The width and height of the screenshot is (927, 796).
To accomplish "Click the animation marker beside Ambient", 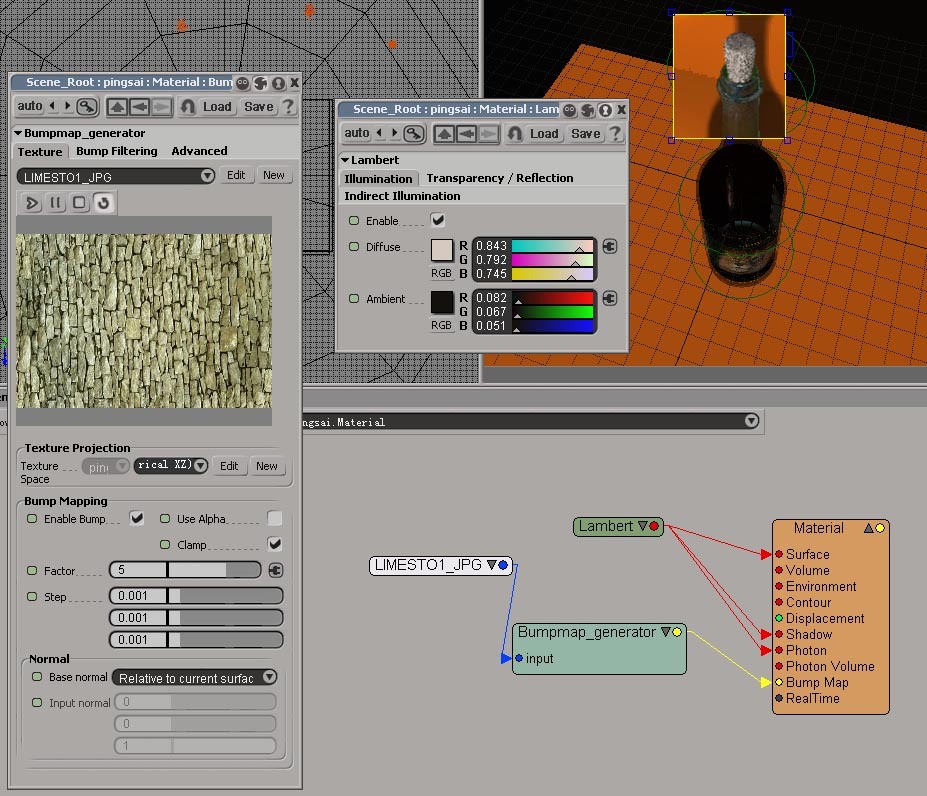I will click(354, 299).
